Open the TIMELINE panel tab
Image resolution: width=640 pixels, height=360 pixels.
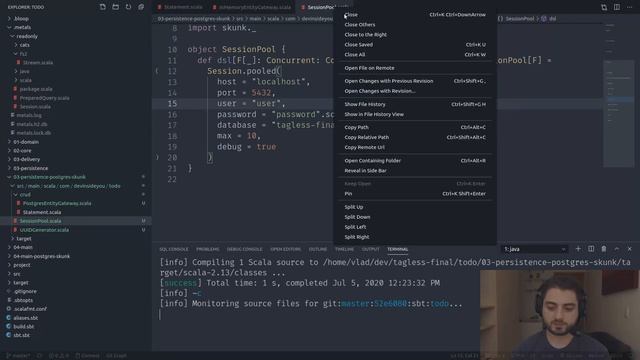[x=344, y=249]
